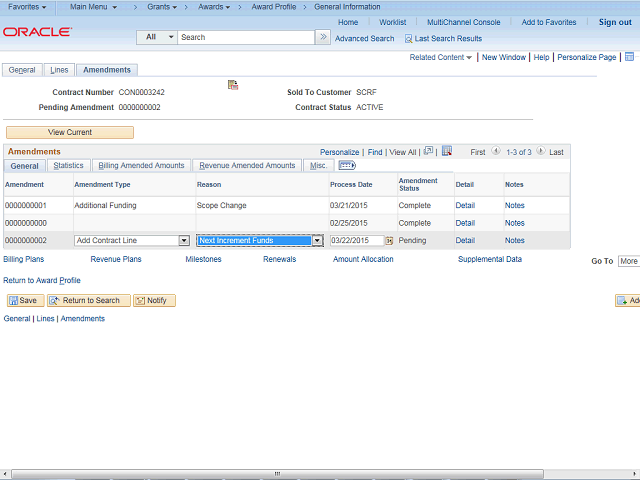
Task: Click the View Current button
Action: tap(70, 132)
